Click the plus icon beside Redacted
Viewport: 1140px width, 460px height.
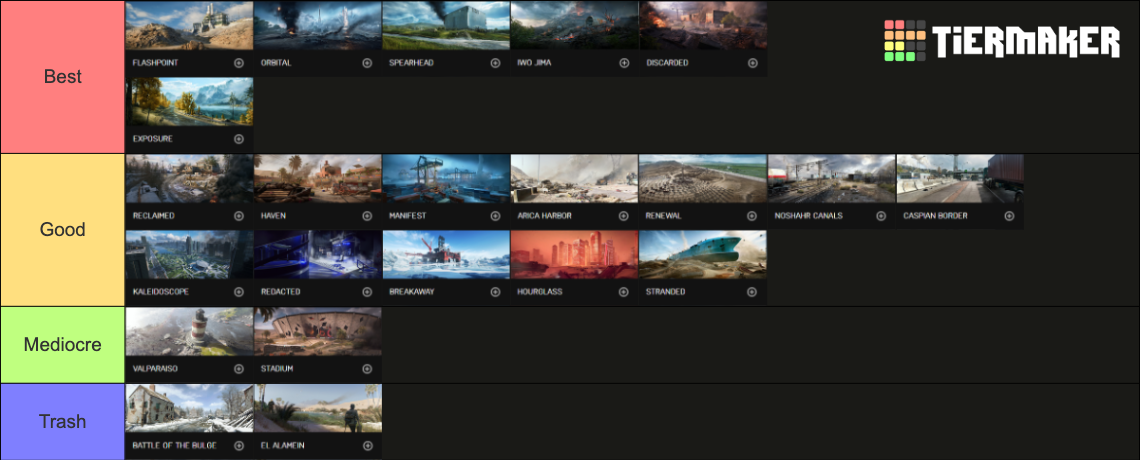coord(367,292)
